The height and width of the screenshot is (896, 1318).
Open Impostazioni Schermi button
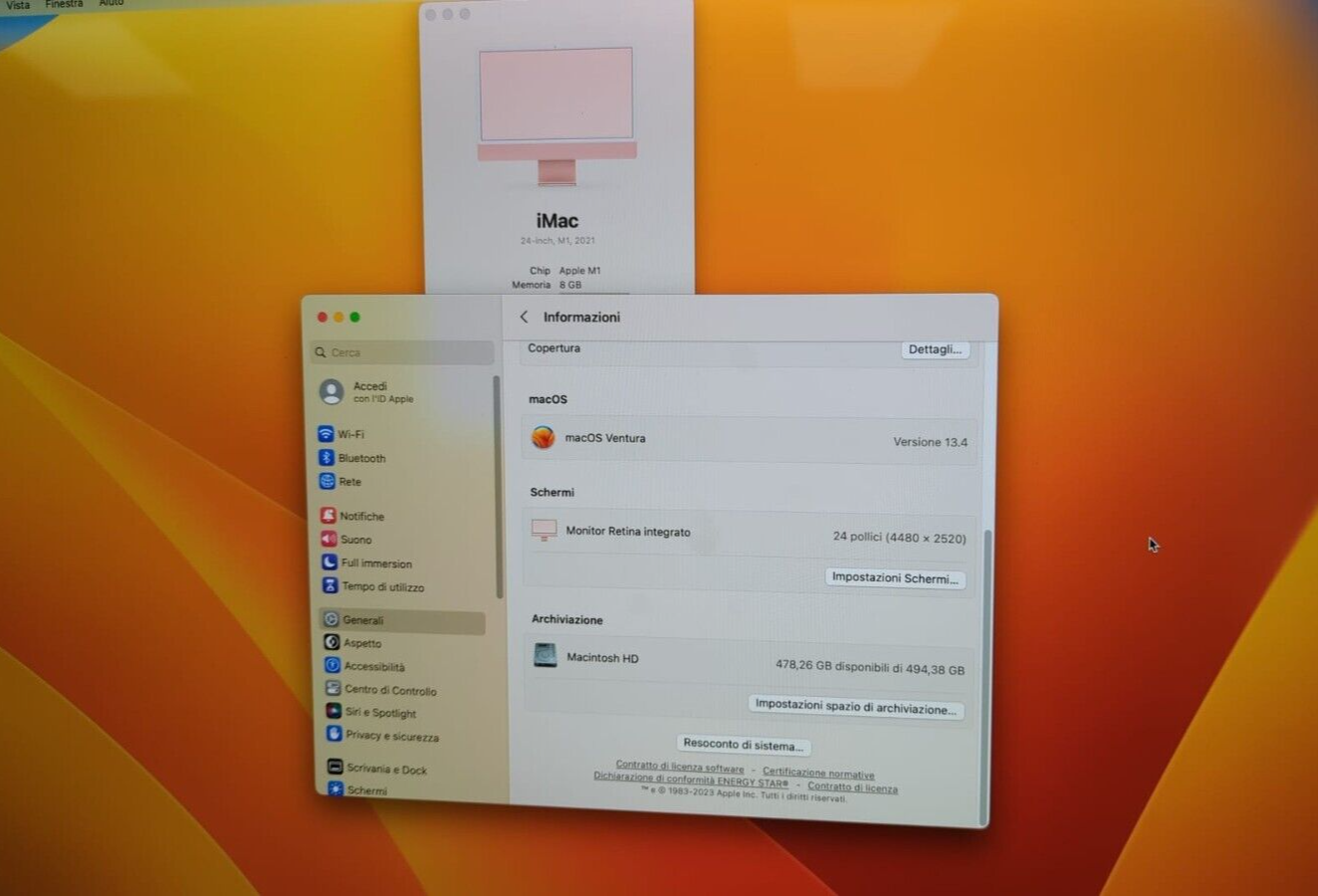coord(895,577)
